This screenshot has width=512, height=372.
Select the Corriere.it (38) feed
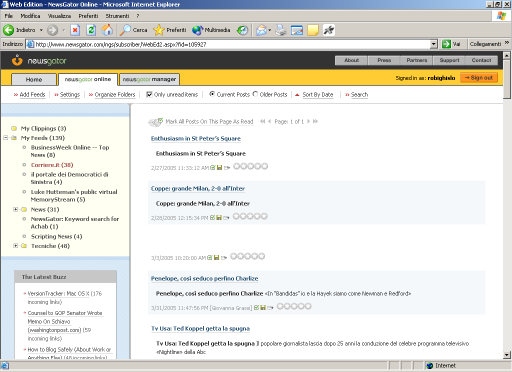pyautogui.click(x=52, y=165)
